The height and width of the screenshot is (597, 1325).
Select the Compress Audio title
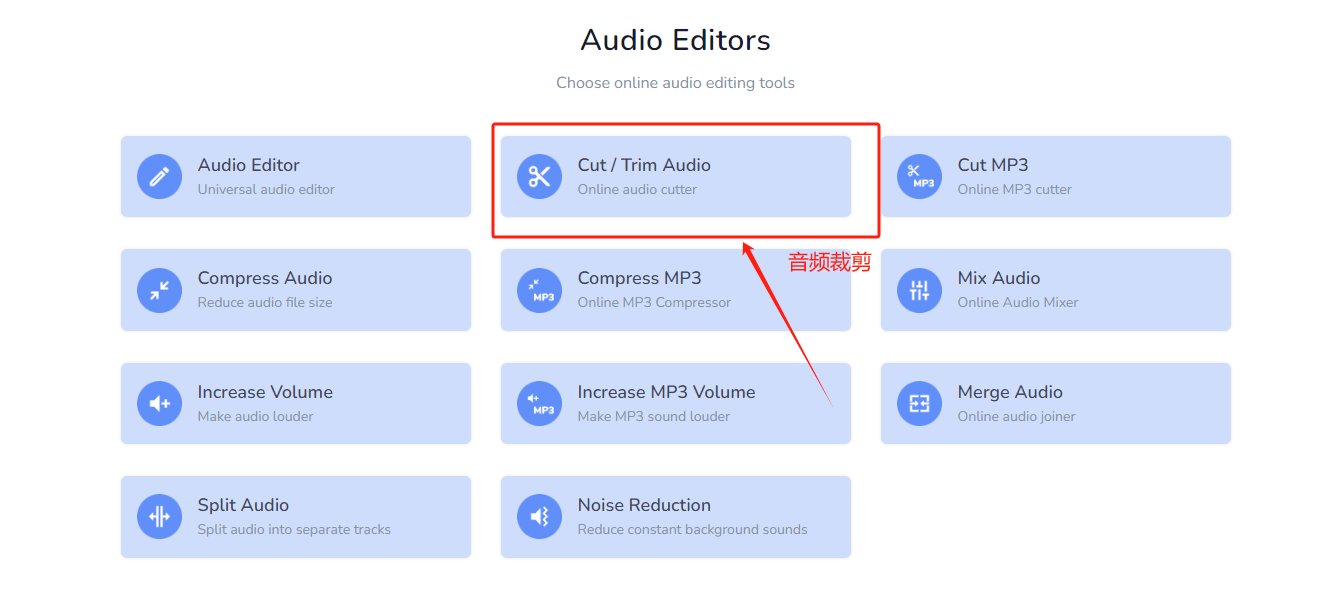pyautogui.click(x=265, y=278)
